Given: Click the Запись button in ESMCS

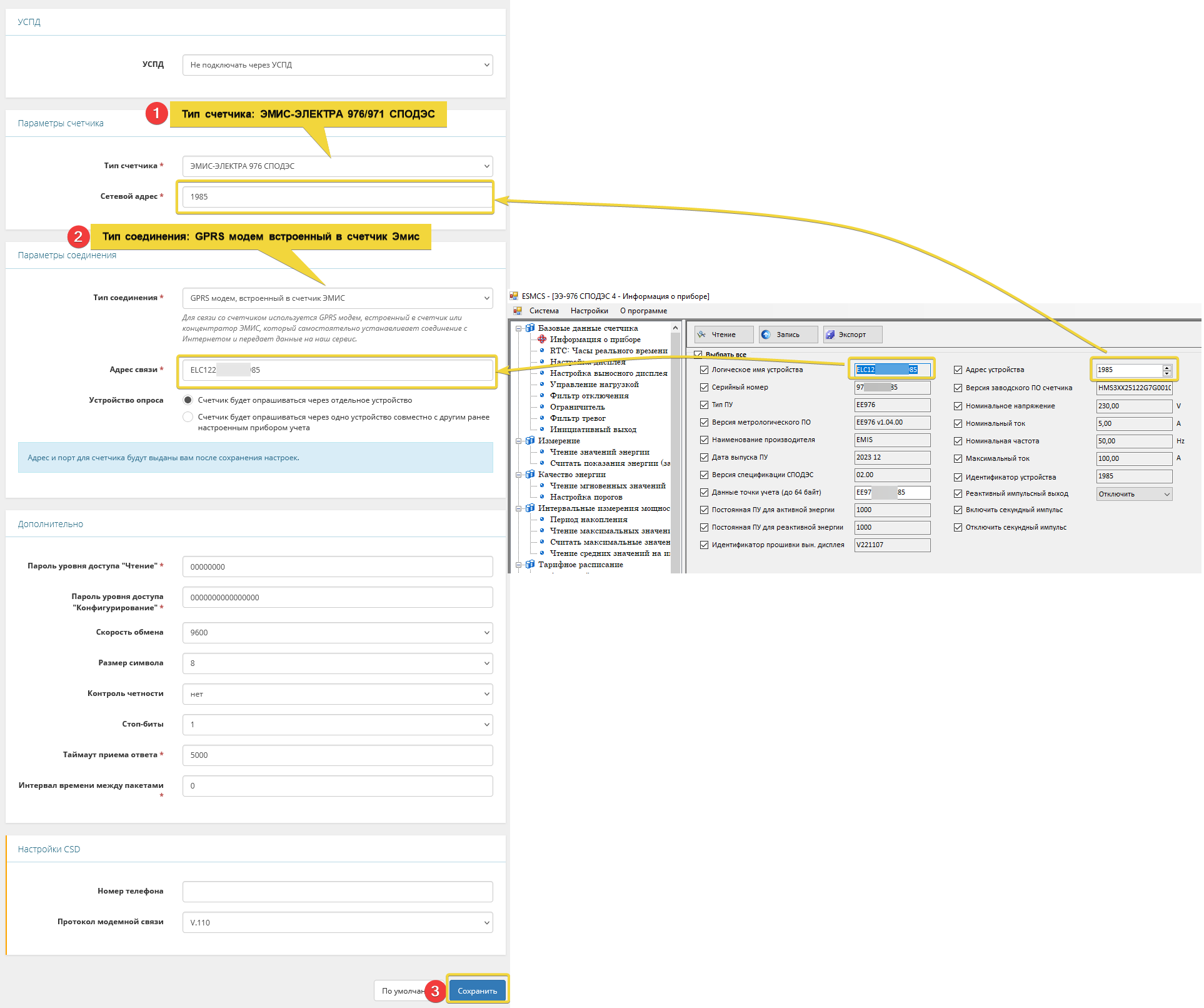Looking at the screenshot, I should (788, 335).
